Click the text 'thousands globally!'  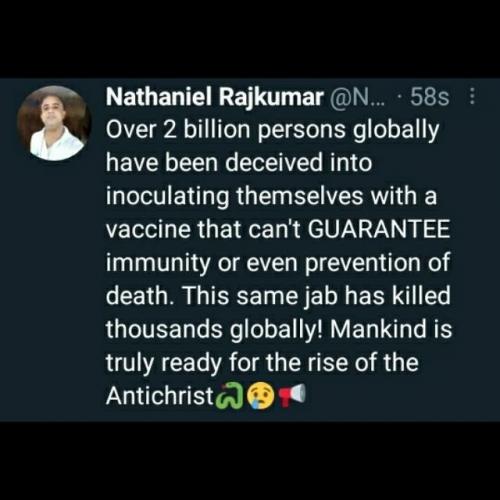point(215,330)
